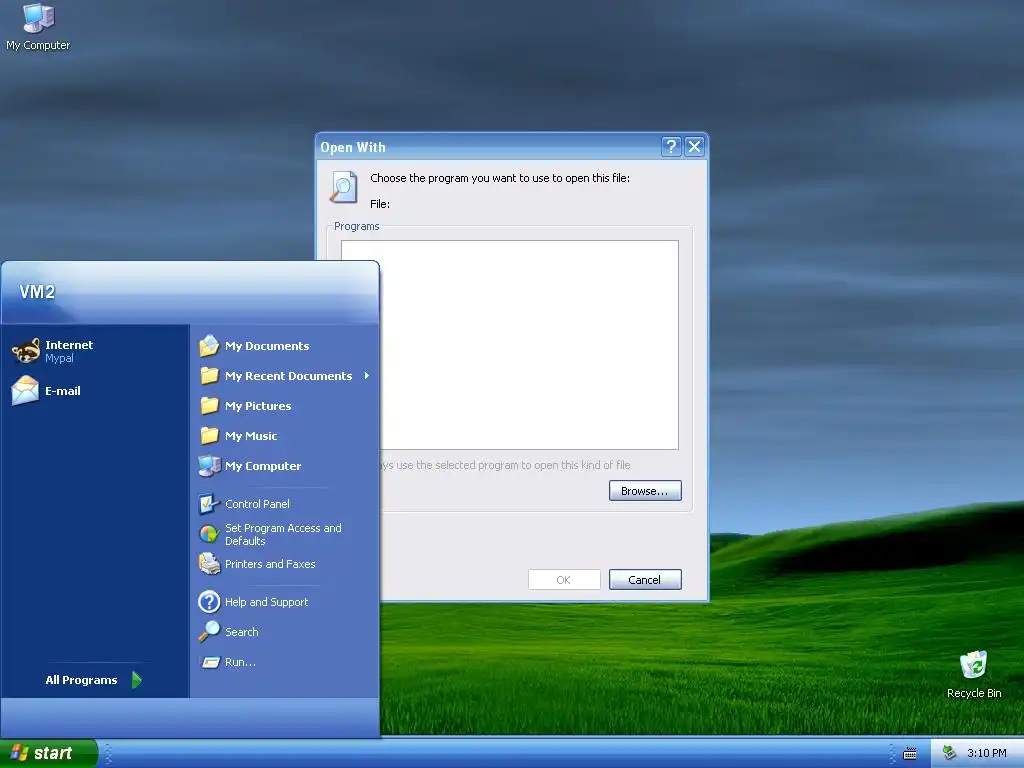The height and width of the screenshot is (768, 1024).
Task: Click the Open With help question-mark button
Action: pyautogui.click(x=671, y=147)
